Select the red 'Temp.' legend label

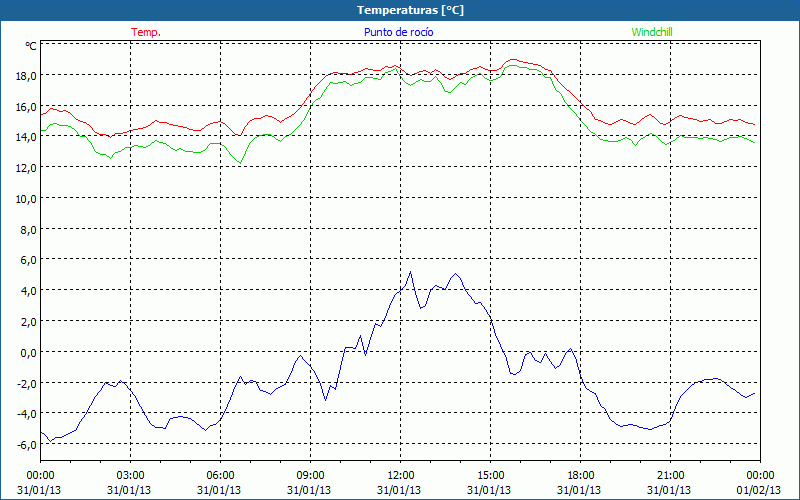146,32
